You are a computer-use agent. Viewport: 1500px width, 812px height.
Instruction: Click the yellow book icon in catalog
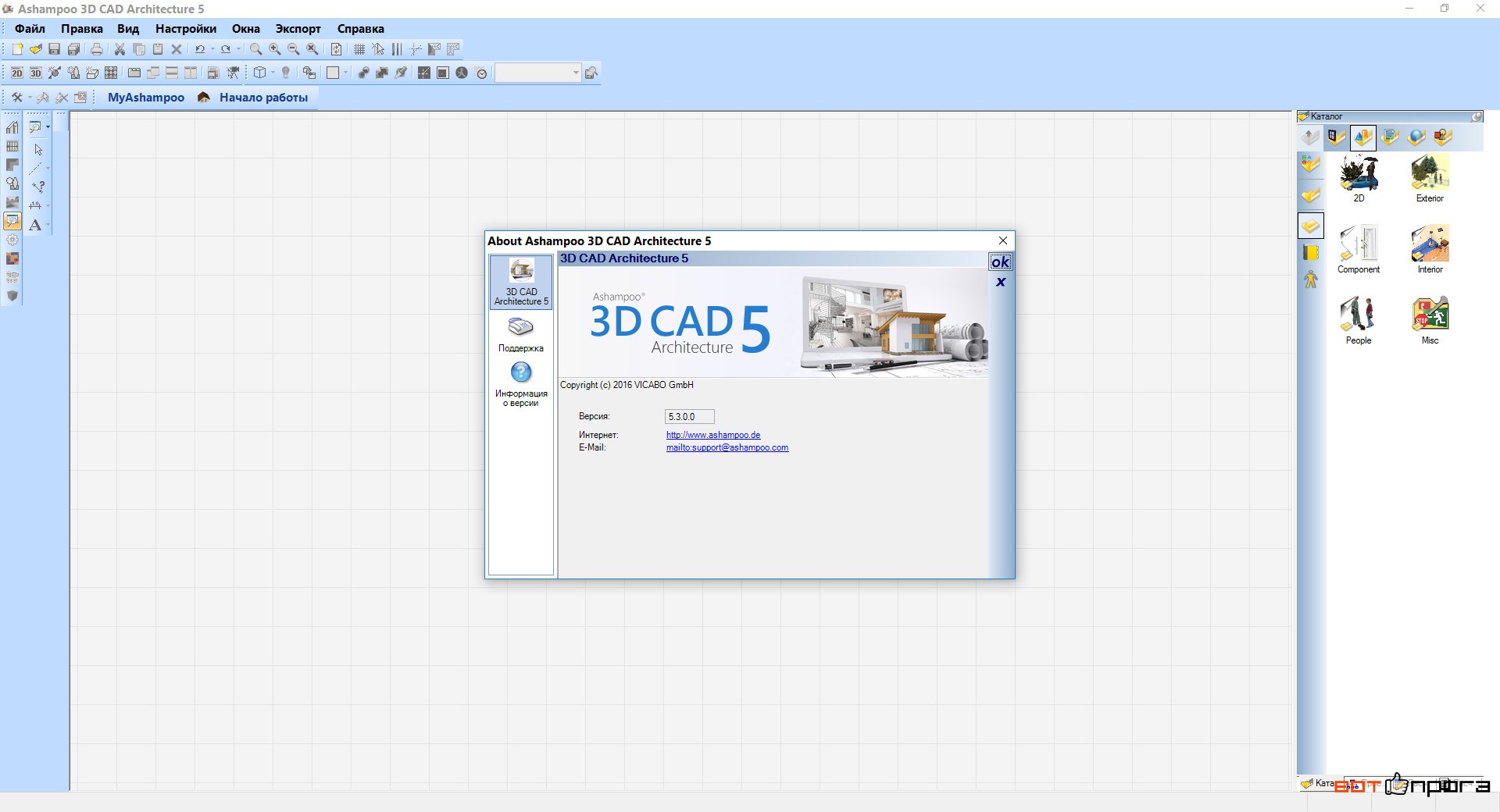point(1311,252)
